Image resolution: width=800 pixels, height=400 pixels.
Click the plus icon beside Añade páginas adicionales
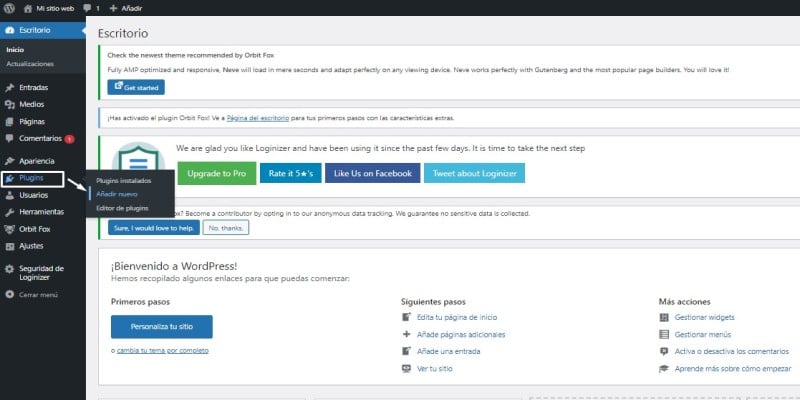pyautogui.click(x=407, y=335)
